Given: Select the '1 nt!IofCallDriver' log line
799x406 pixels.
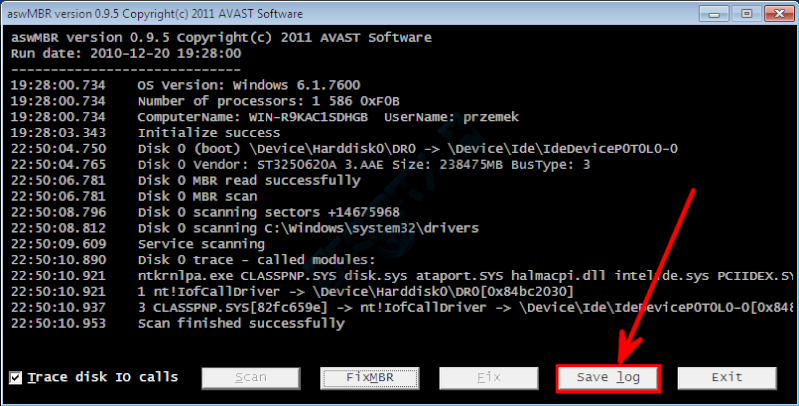Looking at the screenshot, I should [x=292, y=291].
